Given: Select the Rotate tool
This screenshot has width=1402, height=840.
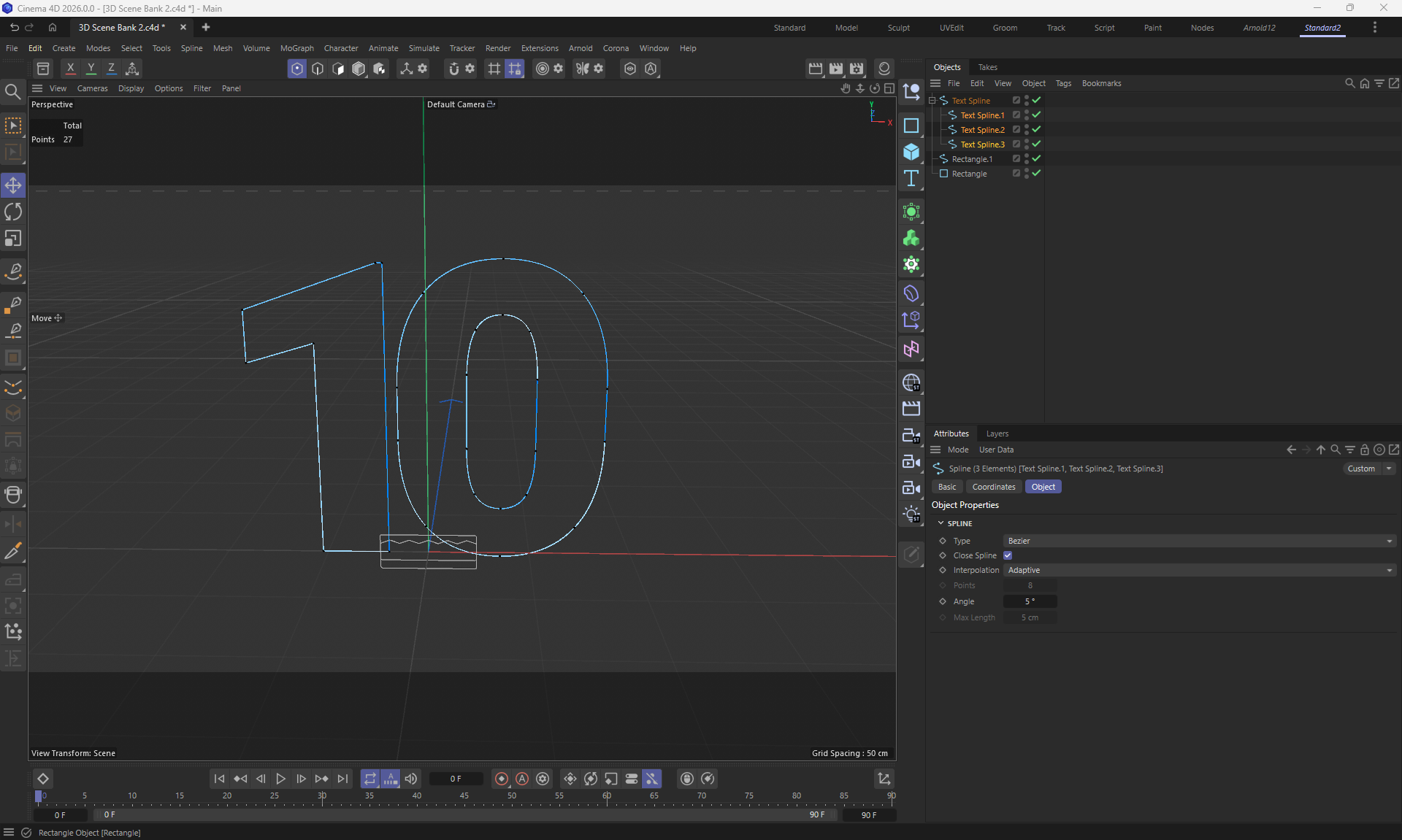Looking at the screenshot, I should pos(13,212).
